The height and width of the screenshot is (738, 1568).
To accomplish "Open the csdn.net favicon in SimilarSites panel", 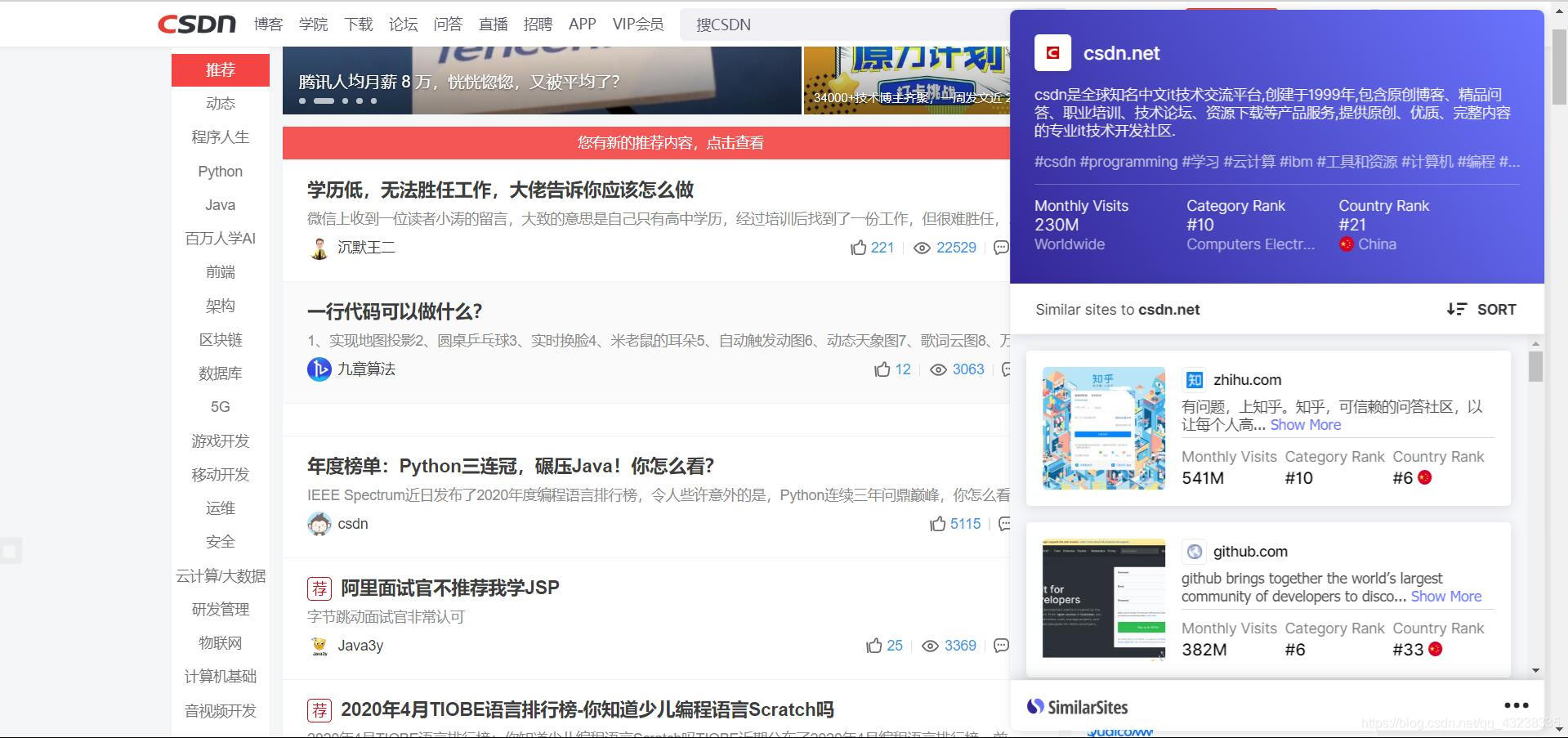I will [x=1052, y=53].
